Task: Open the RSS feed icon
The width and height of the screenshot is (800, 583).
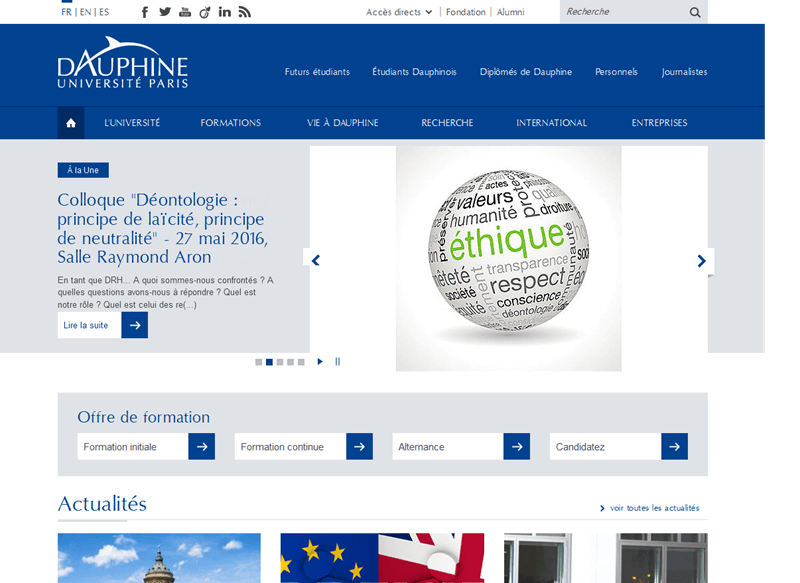Action: pyautogui.click(x=245, y=12)
